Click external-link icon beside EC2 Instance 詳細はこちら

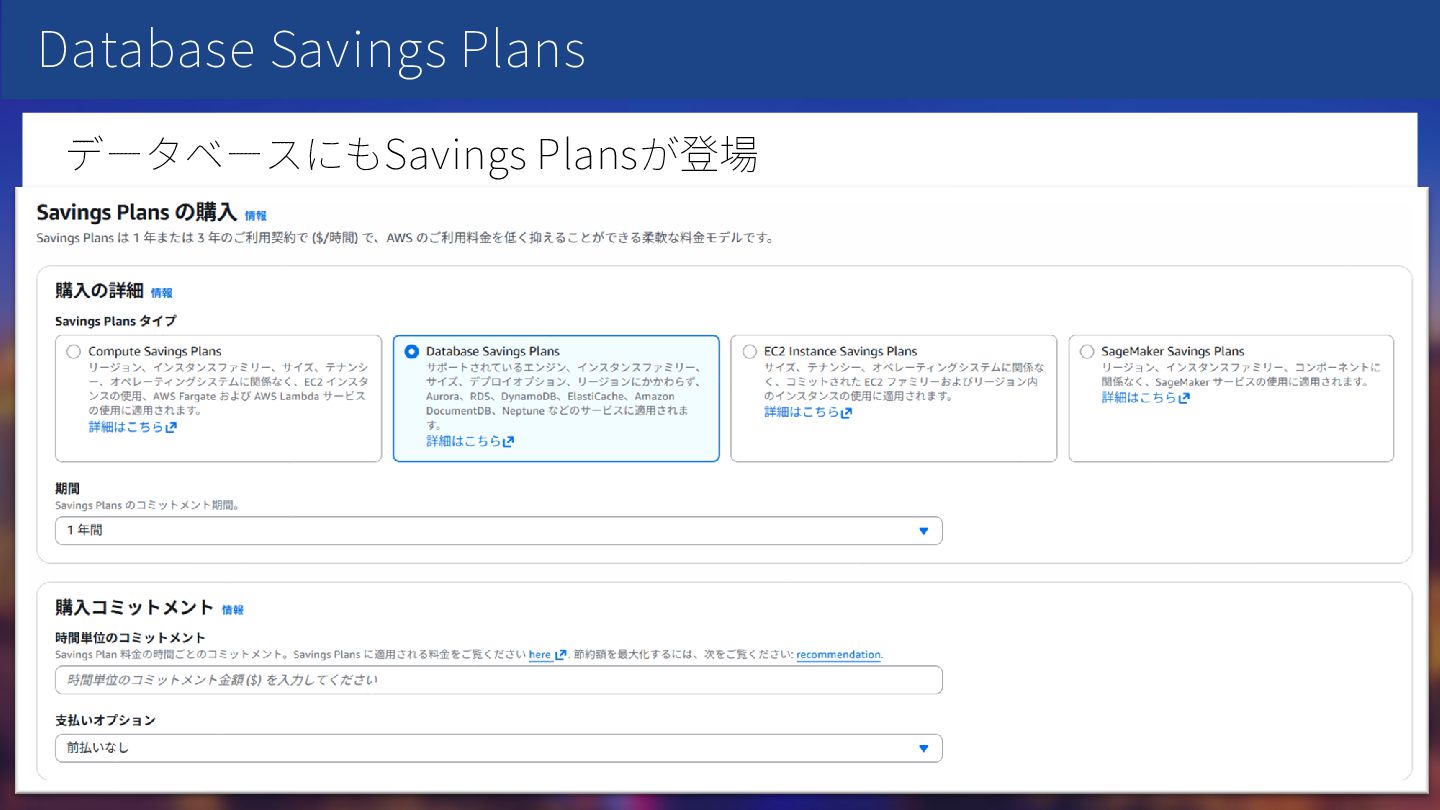point(846,413)
